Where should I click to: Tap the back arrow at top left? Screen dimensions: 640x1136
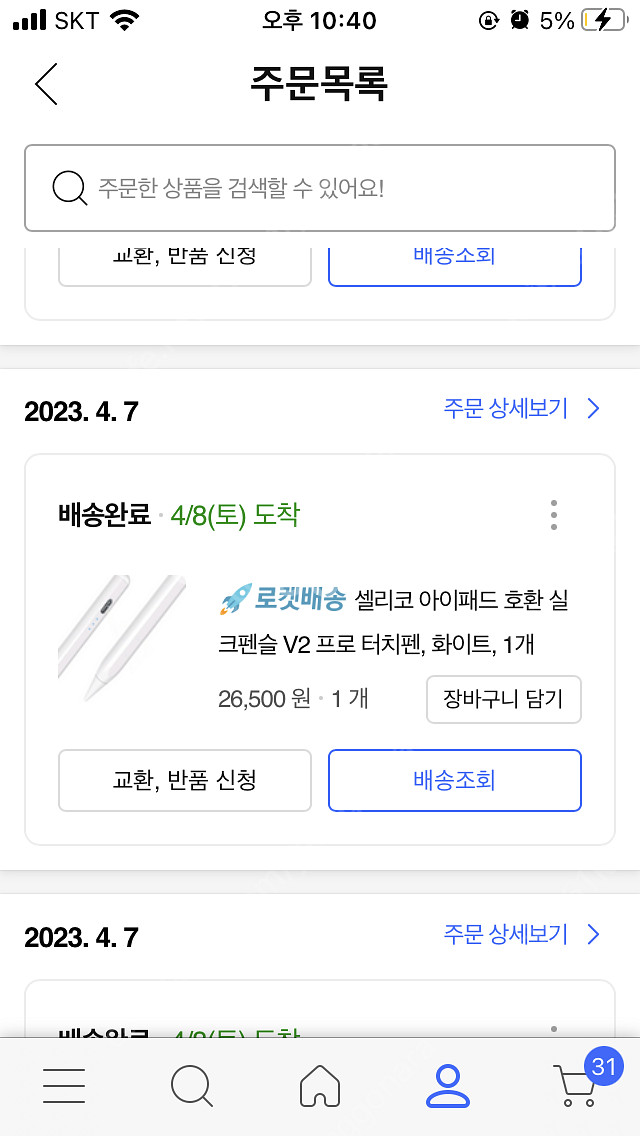tap(46, 84)
